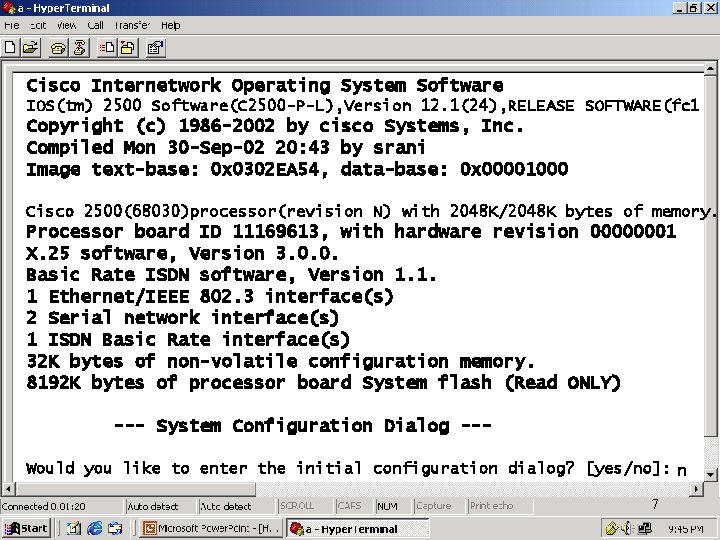The image size is (720, 540).
Task: Click the Windows Start button
Action: 27,529
